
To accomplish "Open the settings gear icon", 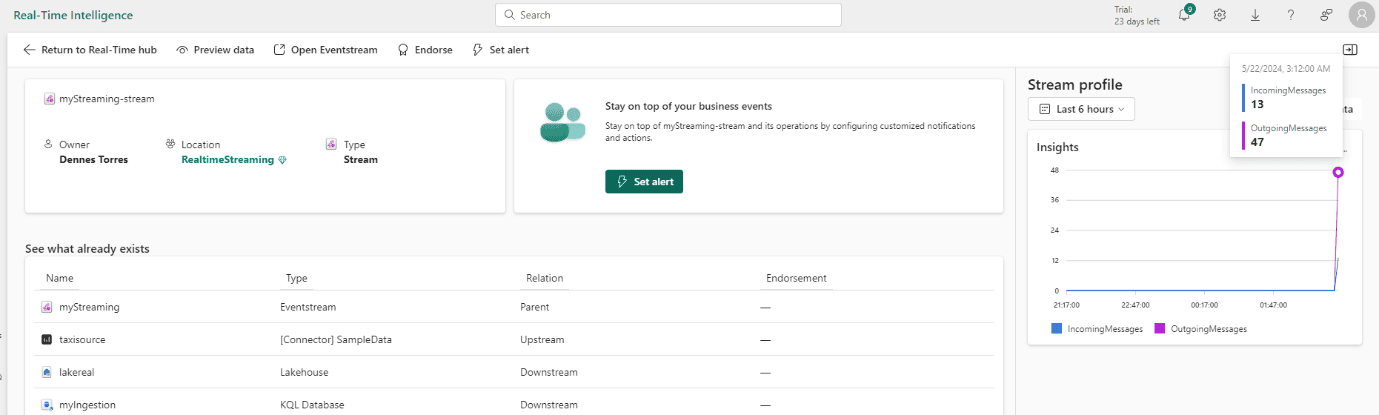I will click(1219, 15).
